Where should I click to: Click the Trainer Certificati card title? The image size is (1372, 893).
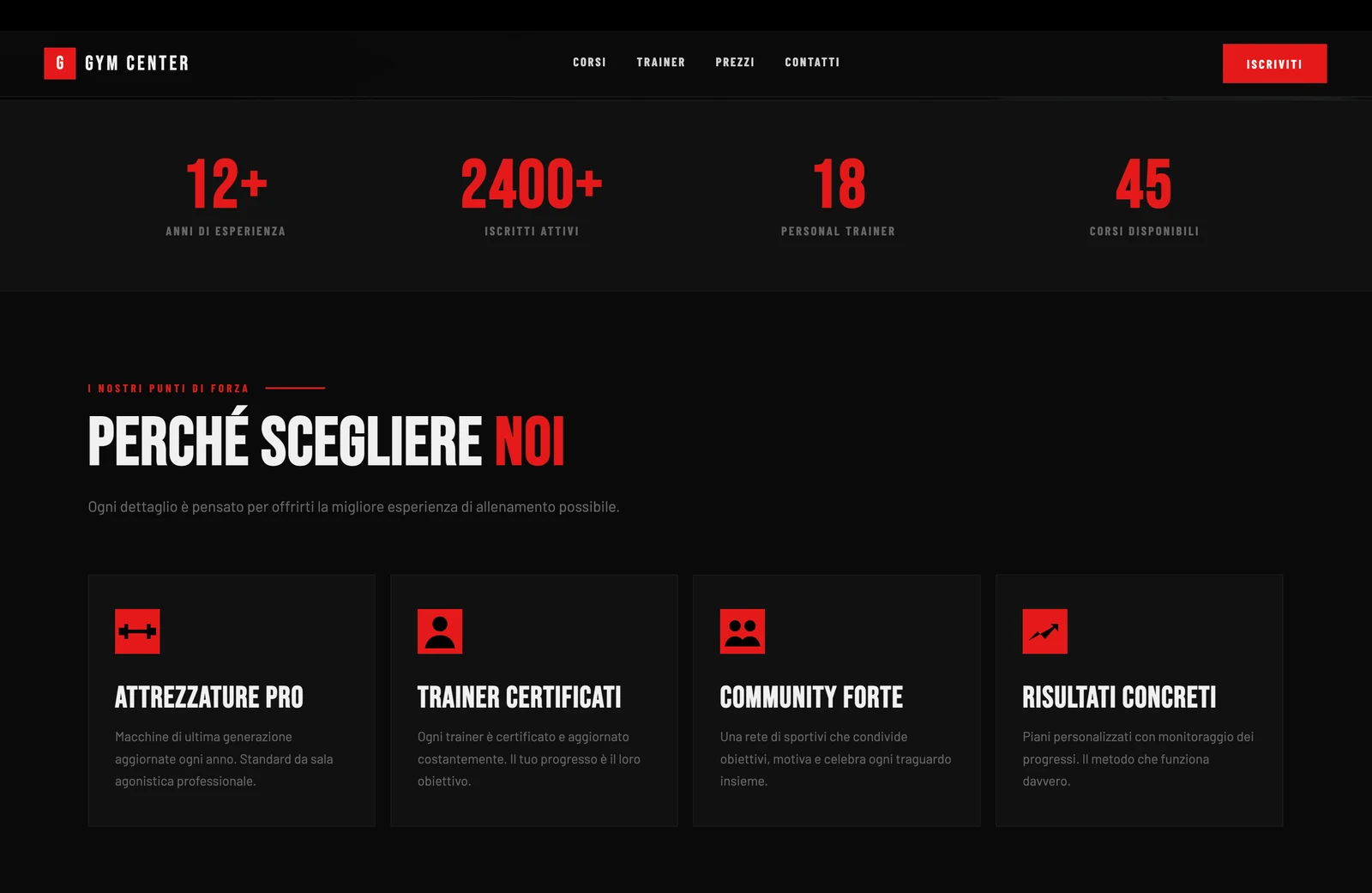tap(520, 697)
